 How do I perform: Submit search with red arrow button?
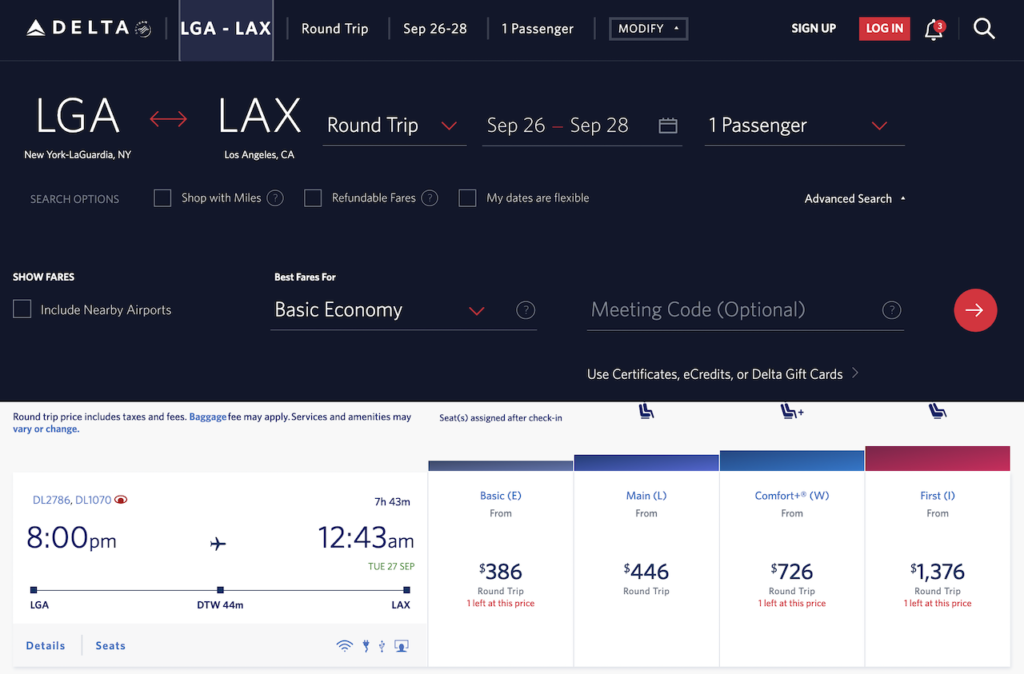[975, 310]
